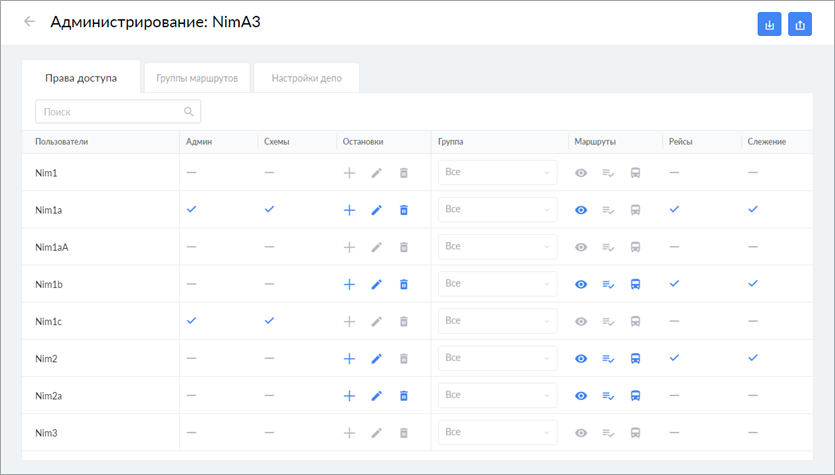Go back using the arrow icon
The width and height of the screenshot is (835, 475).
(29, 21)
